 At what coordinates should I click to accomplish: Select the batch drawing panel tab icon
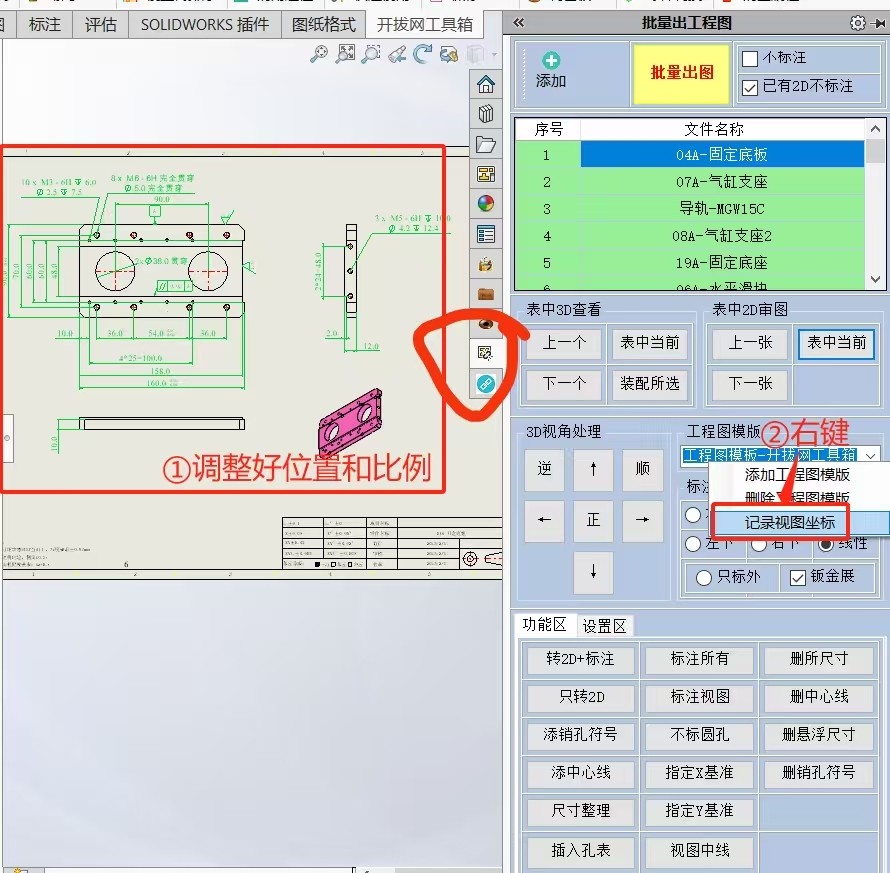pos(485,353)
